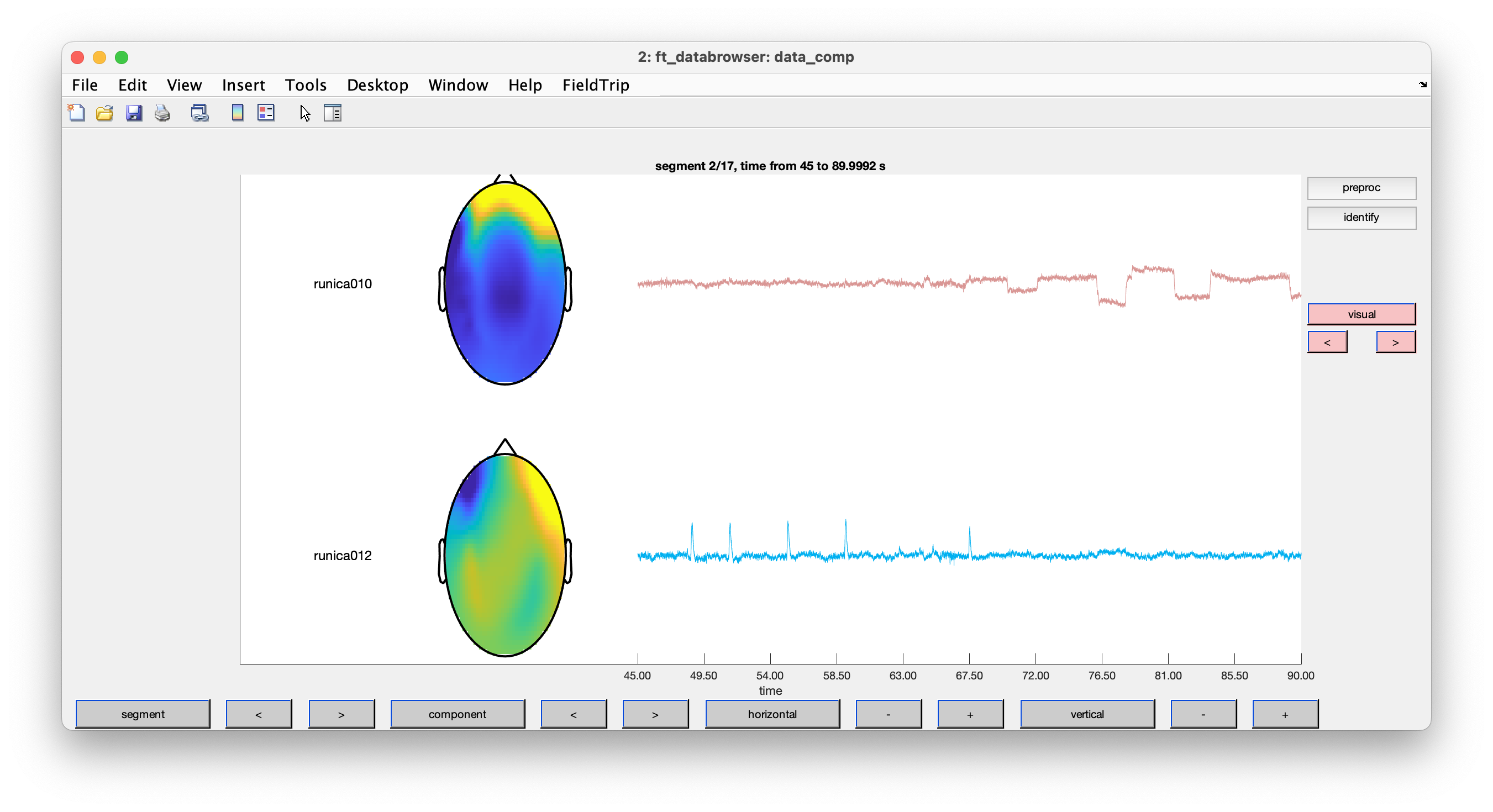Viewport: 1493px width, 812px height.
Task: Save the figure using the floppy disk icon
Action: [134, 113]
